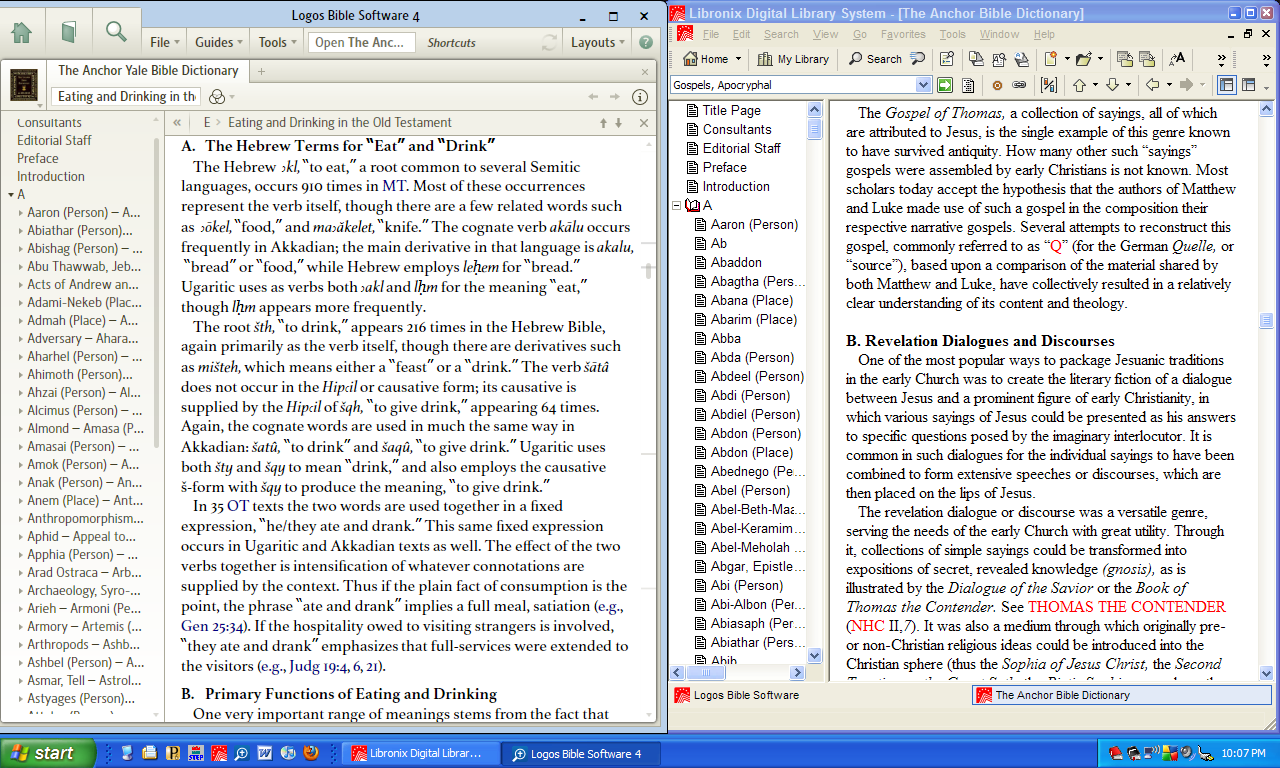Image resolution: width=1280 pixels, height=768 pixels.
Task: Open the Favorites menu in Libronix
Action: pos(903,34)
